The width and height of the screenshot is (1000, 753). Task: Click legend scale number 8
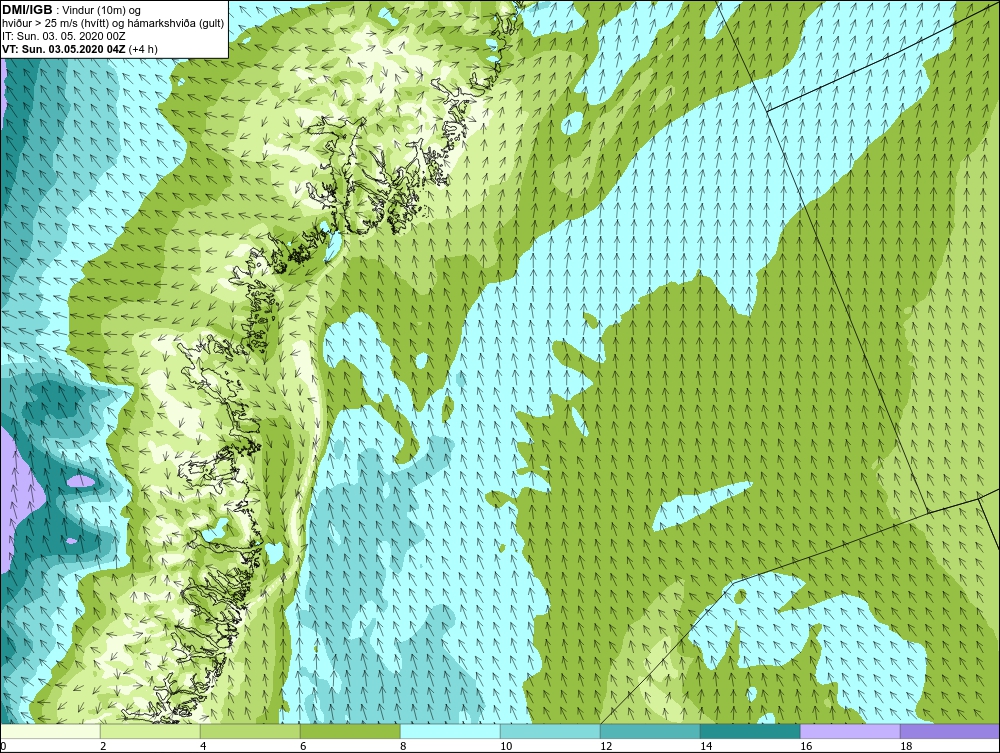(x=403, y=746)
